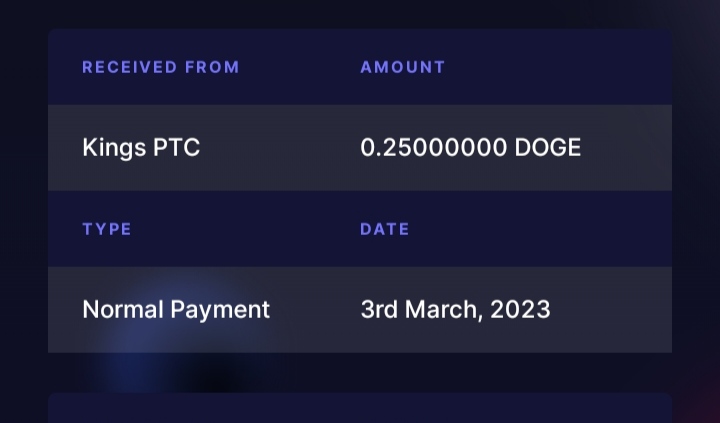Image resolution: width=720 pixels, height=423 pixels.
Task: Click the word Kings in the sender name
Action: (114, 148)
